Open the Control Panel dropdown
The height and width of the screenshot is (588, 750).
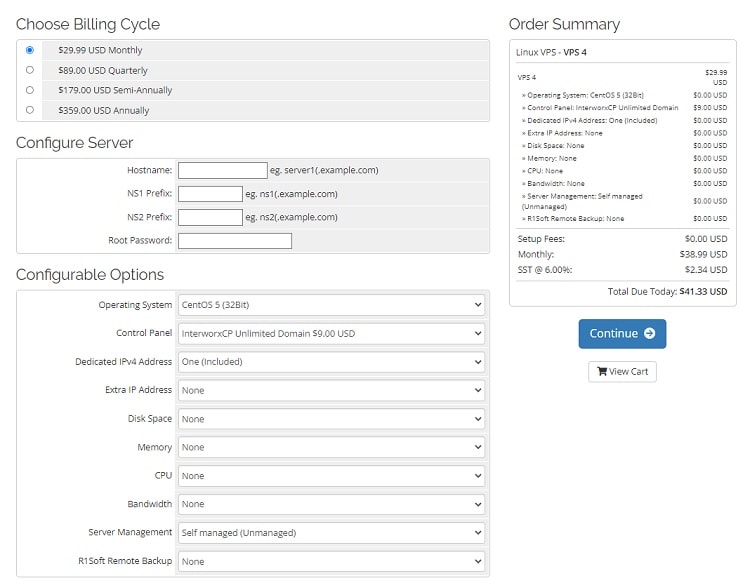tap(331, 333)
